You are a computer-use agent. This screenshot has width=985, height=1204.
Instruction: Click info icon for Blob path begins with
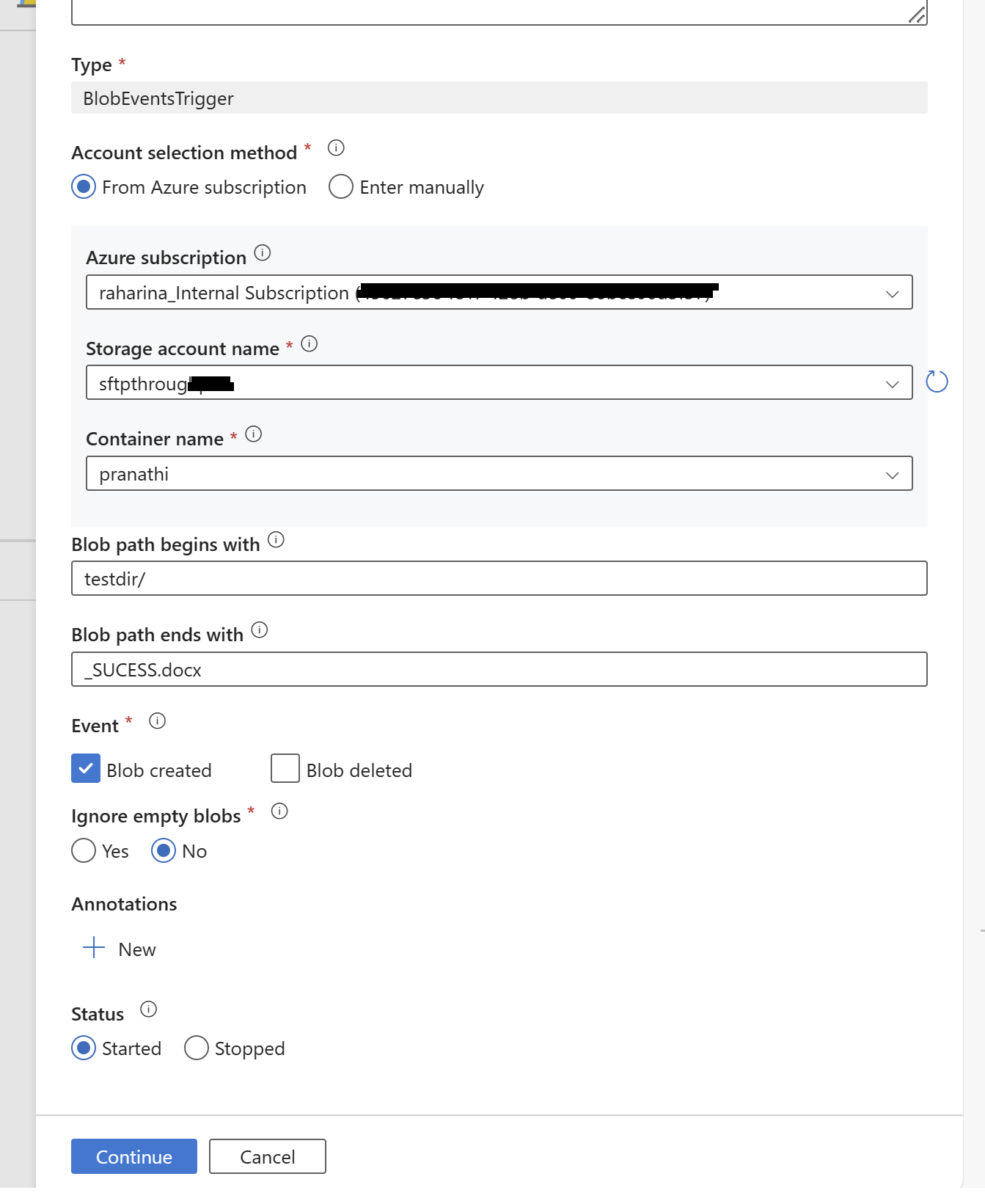276,539
